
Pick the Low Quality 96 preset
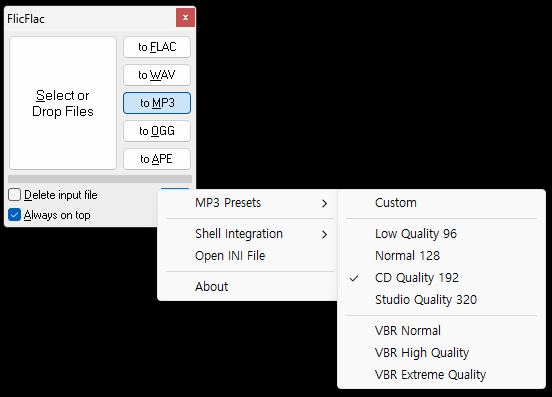click(441, 234)
